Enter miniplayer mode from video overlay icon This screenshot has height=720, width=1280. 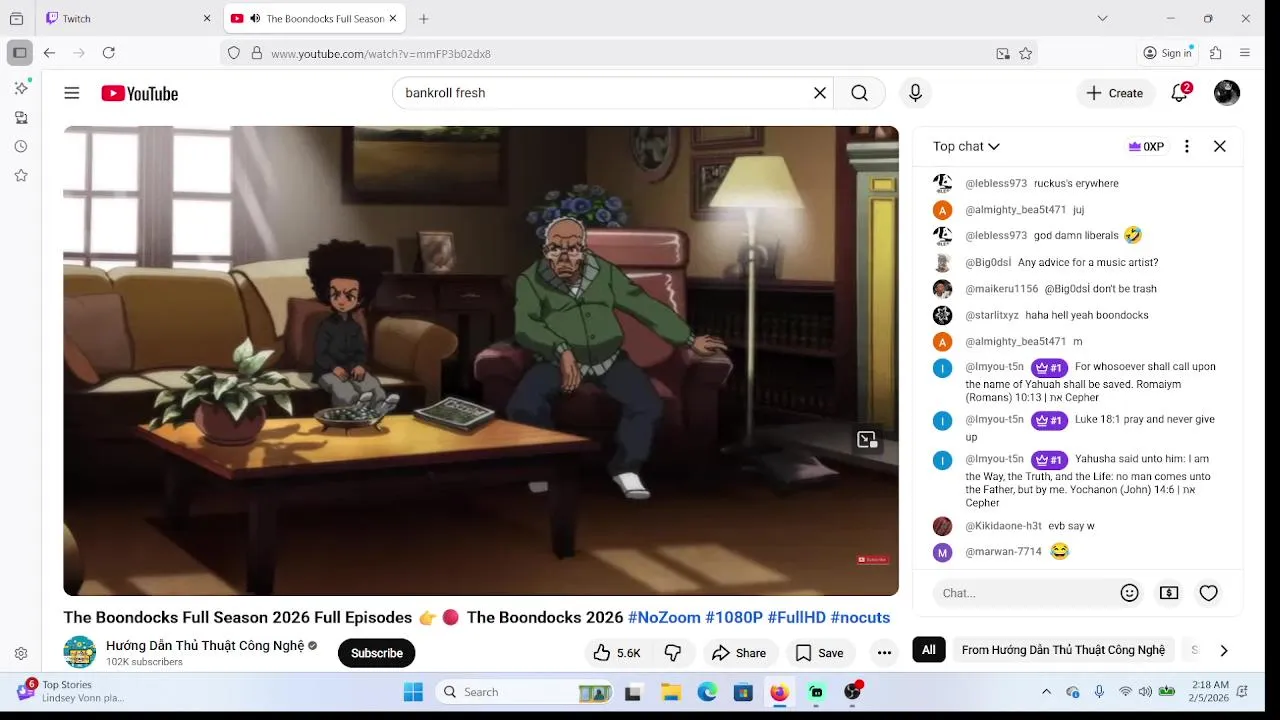point(867,439)
